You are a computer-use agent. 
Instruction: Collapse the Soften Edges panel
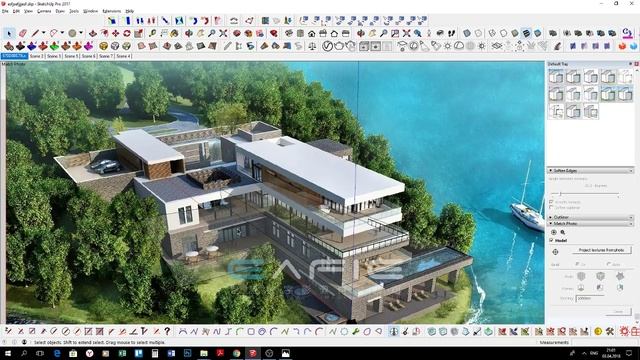click(550, 170)
